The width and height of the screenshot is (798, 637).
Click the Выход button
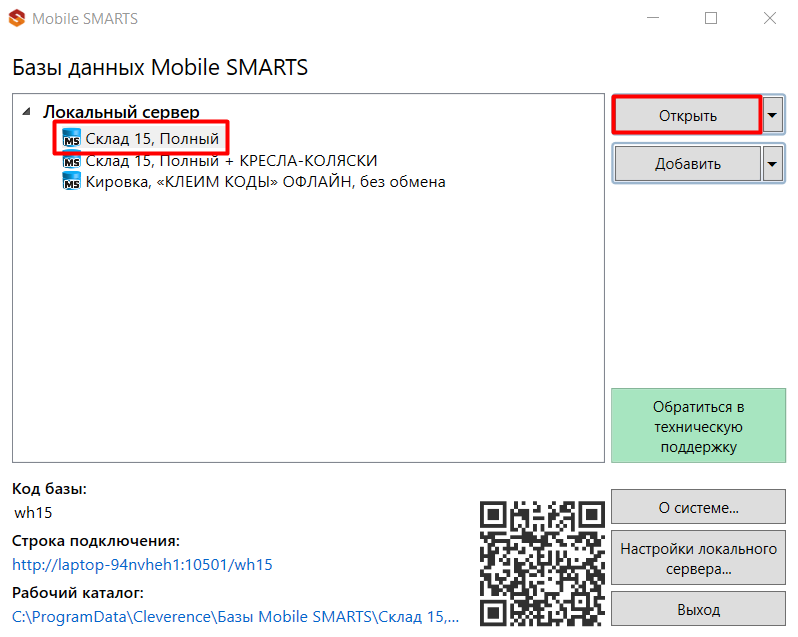click(x=698, y=609)
